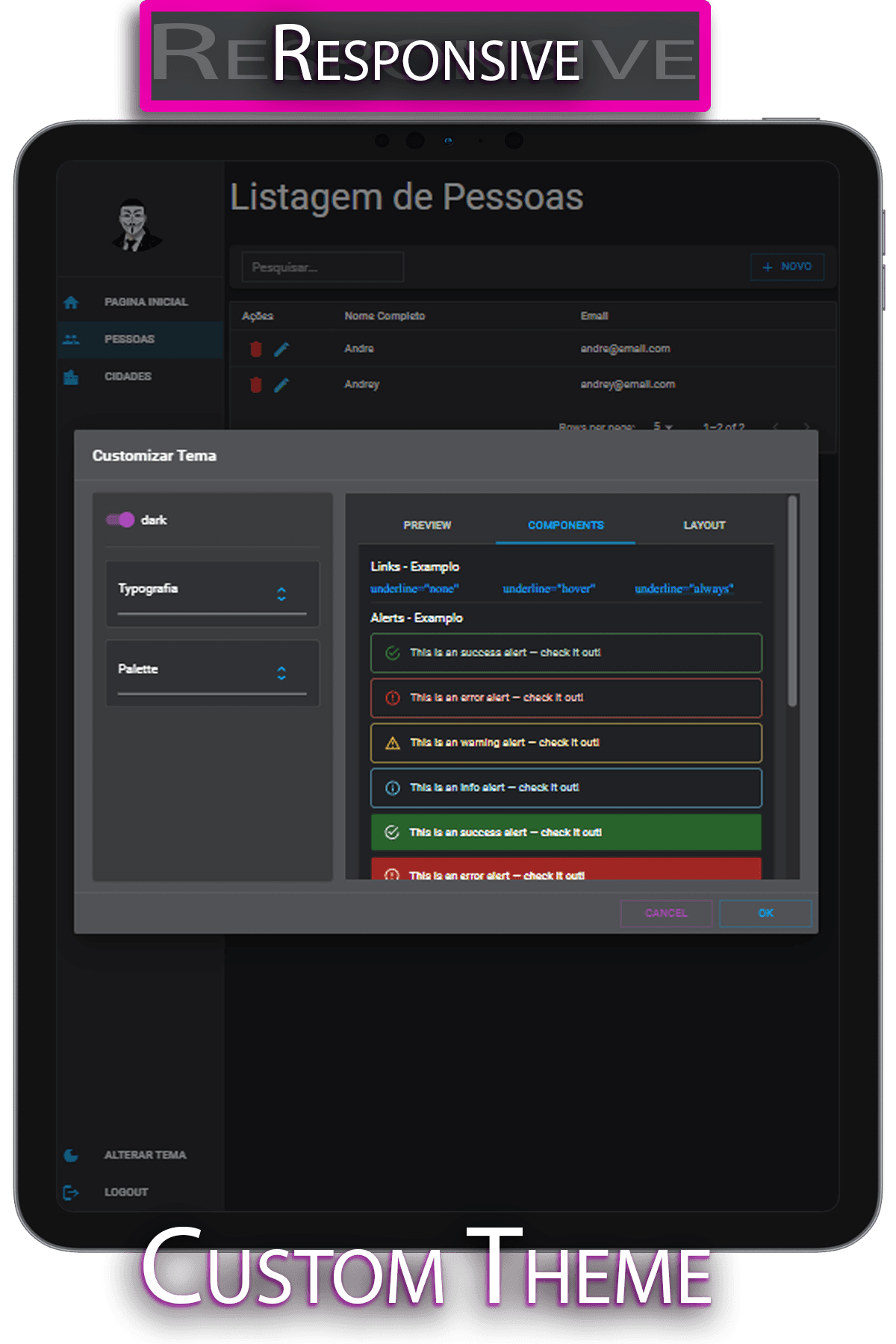
Task: Click the moon icon for Alterar Tema
Action: pyautogui.click(x=71, y=1155)
